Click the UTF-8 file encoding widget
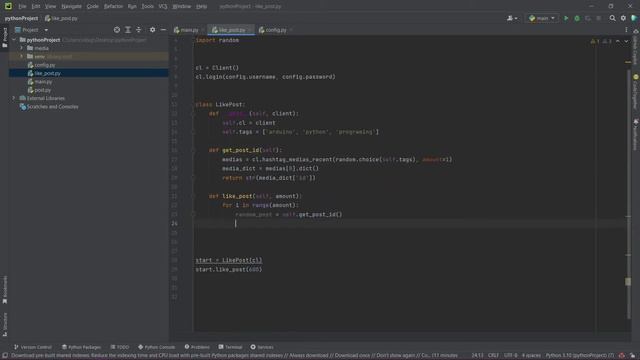This screenshot has height=360, width=640. coord(511,356)
